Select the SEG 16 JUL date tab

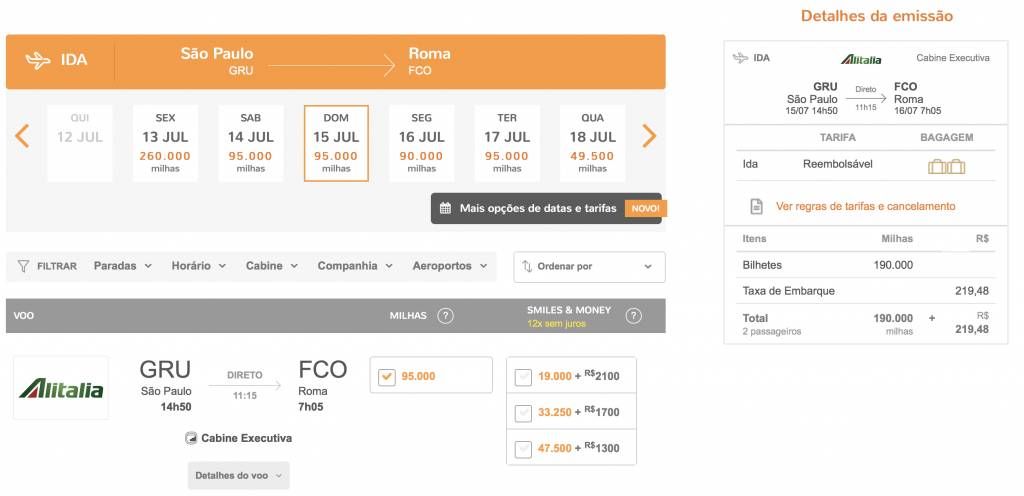pos(421,143)
